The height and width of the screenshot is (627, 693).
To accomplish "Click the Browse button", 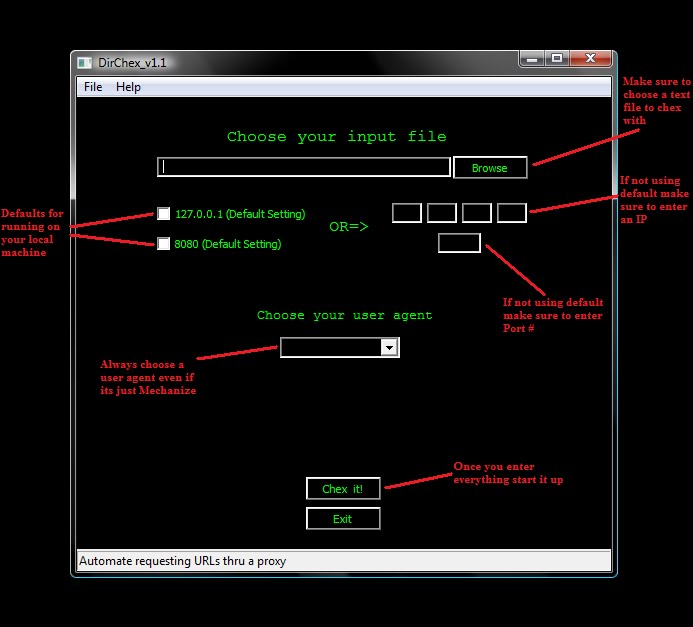I will click(490, 167).
